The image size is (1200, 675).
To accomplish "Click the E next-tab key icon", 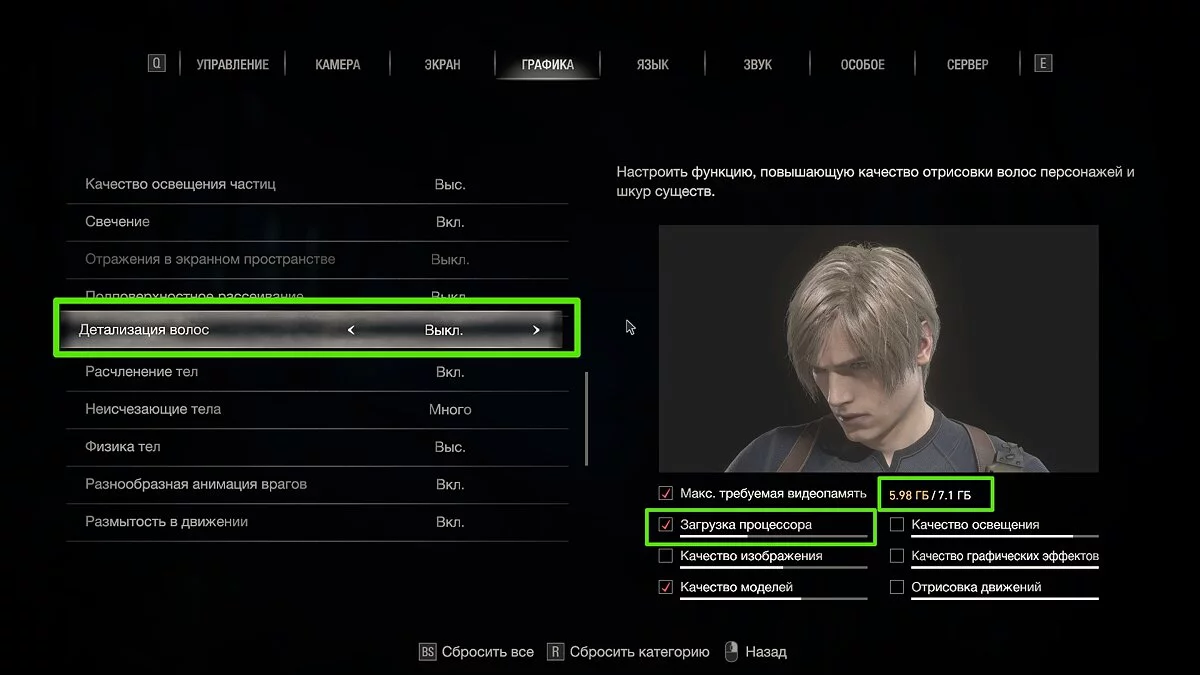I will click(x=1043, y=64).
